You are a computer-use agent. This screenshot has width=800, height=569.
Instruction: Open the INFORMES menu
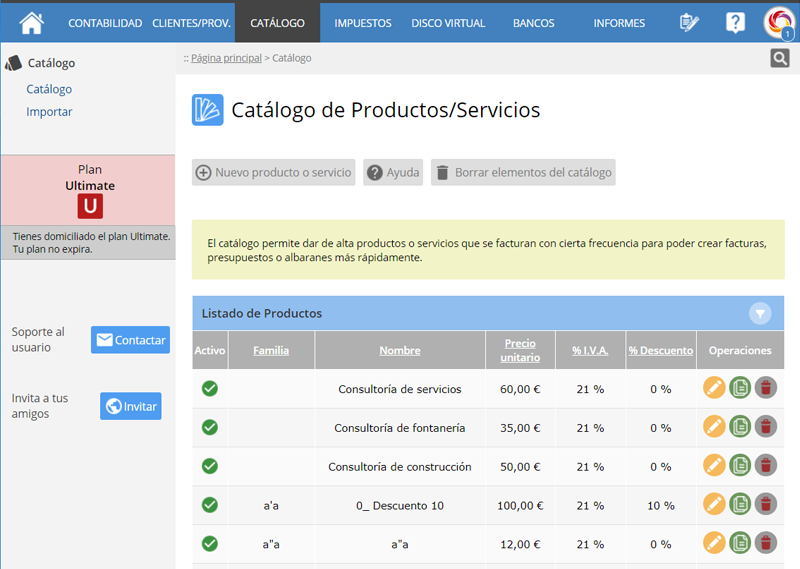[x=619, y=23]
